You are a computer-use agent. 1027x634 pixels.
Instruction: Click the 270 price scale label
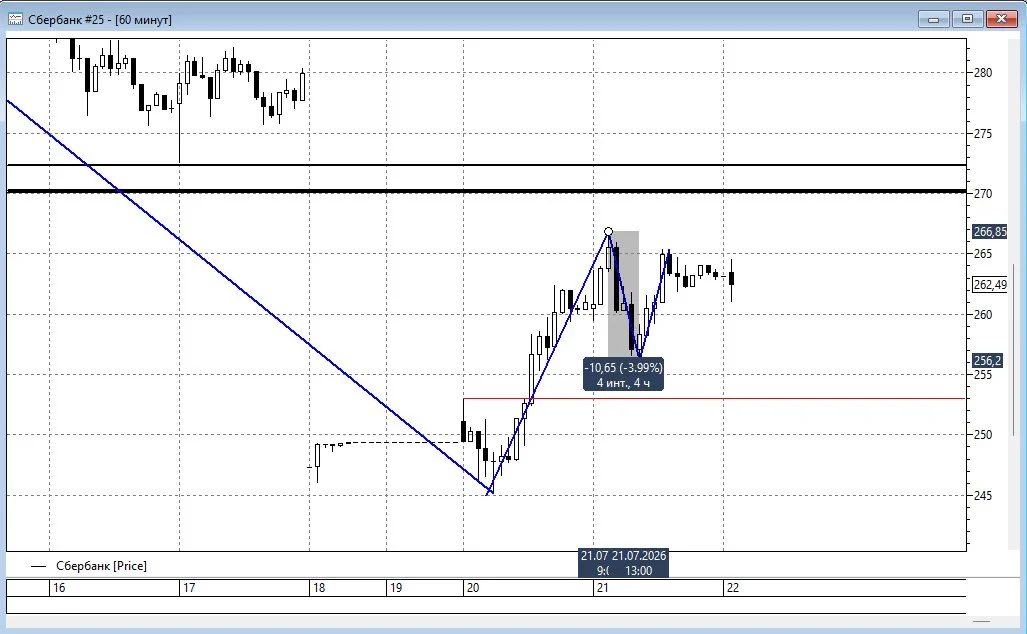(983, 194)
